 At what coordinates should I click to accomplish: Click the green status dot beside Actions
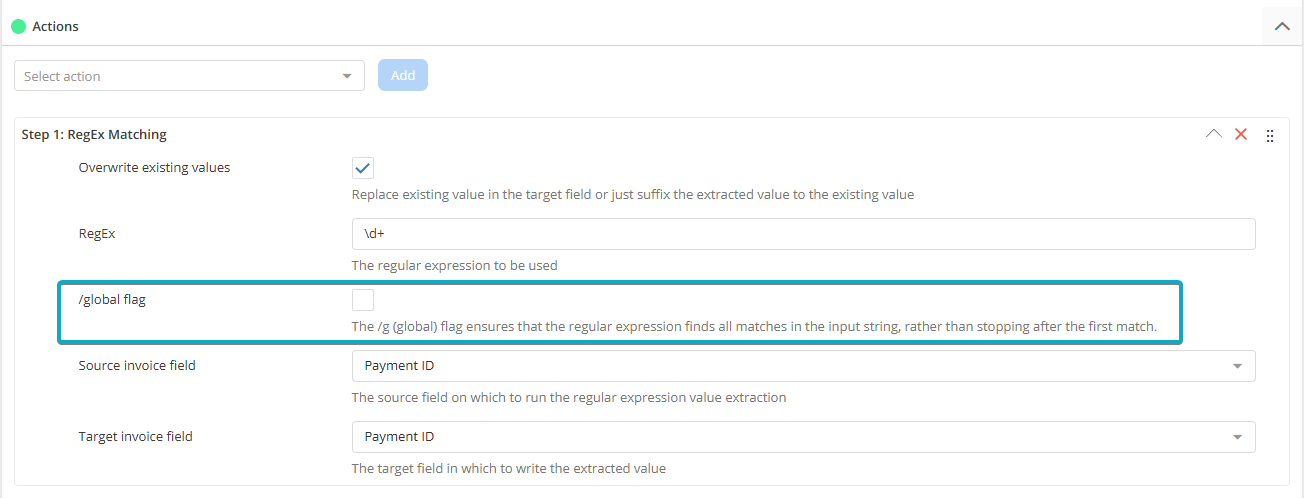18,27
